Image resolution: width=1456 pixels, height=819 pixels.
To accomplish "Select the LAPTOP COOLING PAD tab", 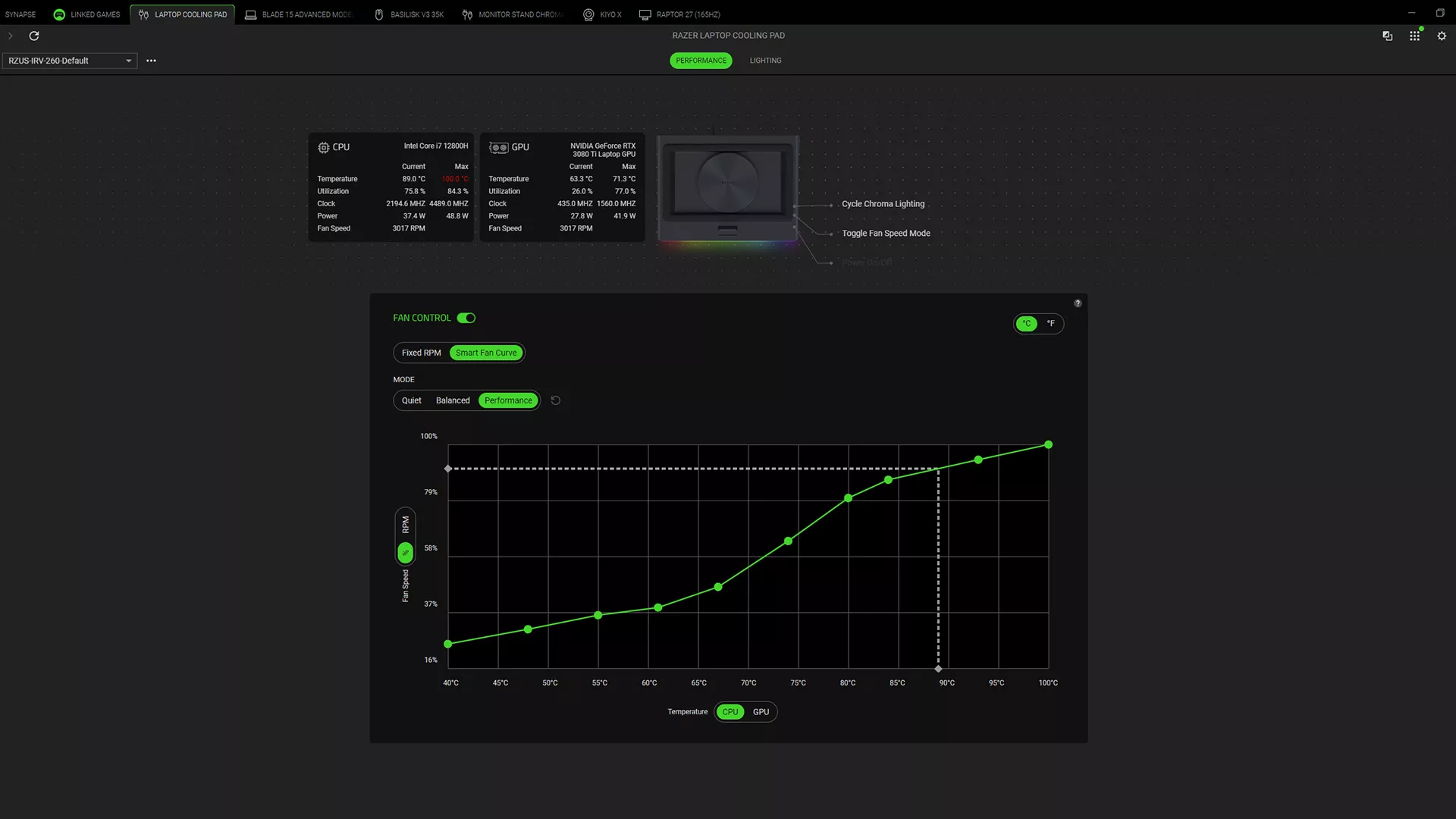I will (x=183, y=14).
